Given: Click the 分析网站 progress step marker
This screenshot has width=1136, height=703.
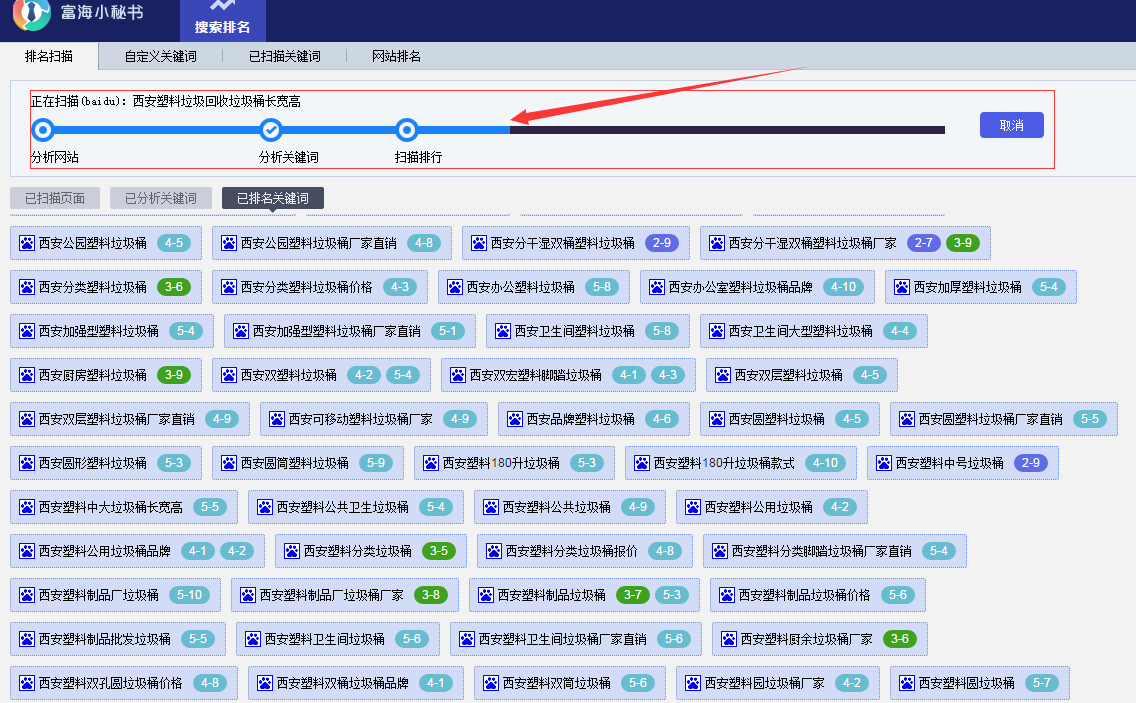Looking at the screenshot, I should [x=42, y=129].
